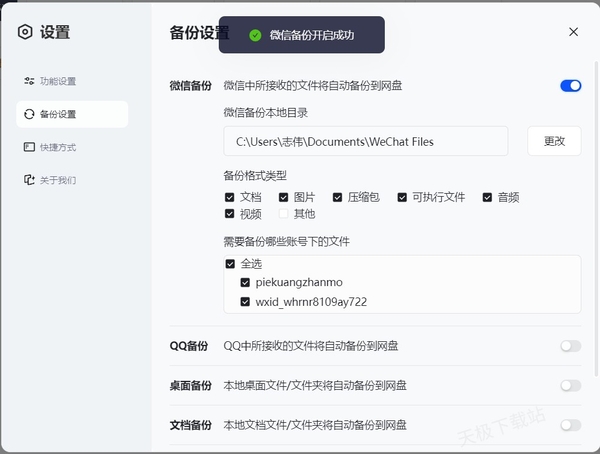The height and width of the screenshot is (454, 600).
Task: Toggle the 全选 accounts checkbox
Action: (x=230, y=264)
